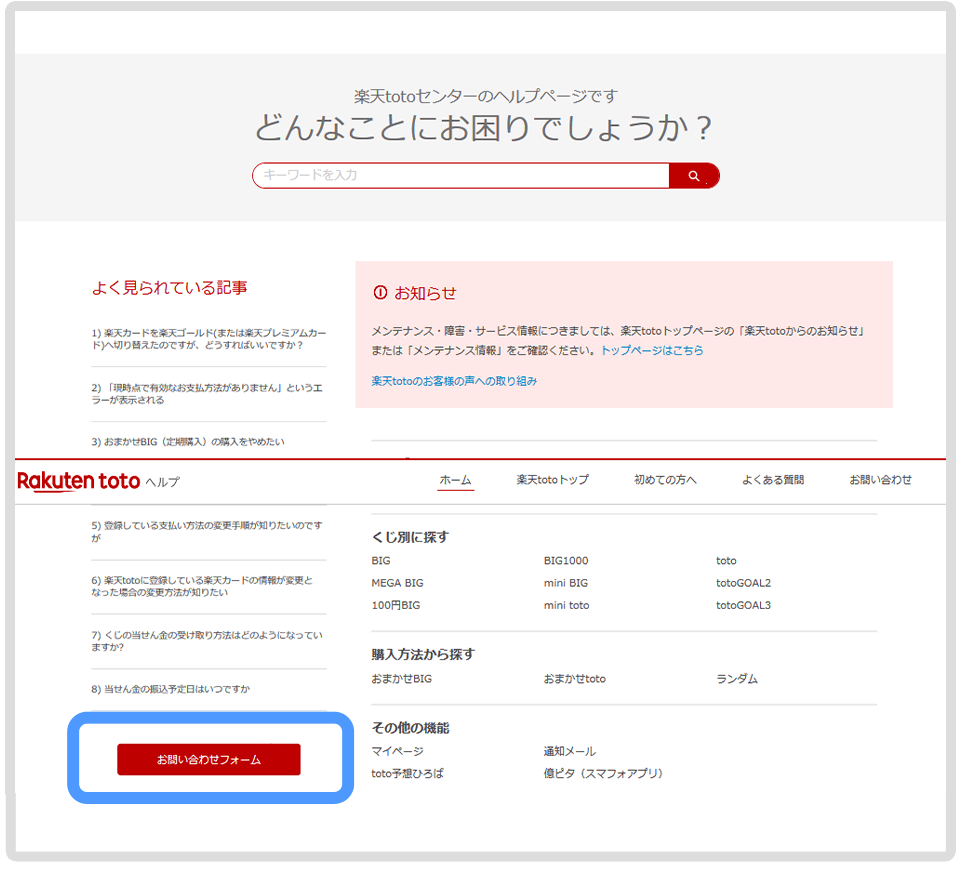
Task: Open 楽天totoトップ in navigation bar
Action: pos(552,480)
